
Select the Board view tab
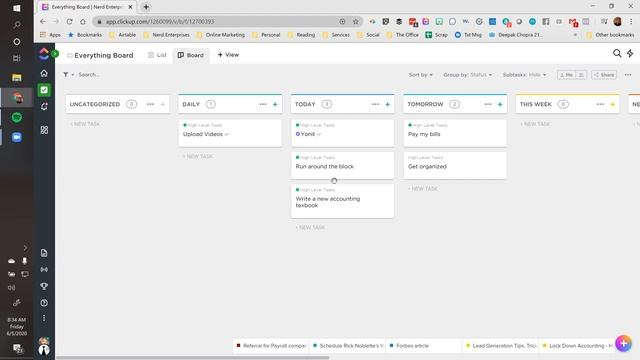coord(191,55)
